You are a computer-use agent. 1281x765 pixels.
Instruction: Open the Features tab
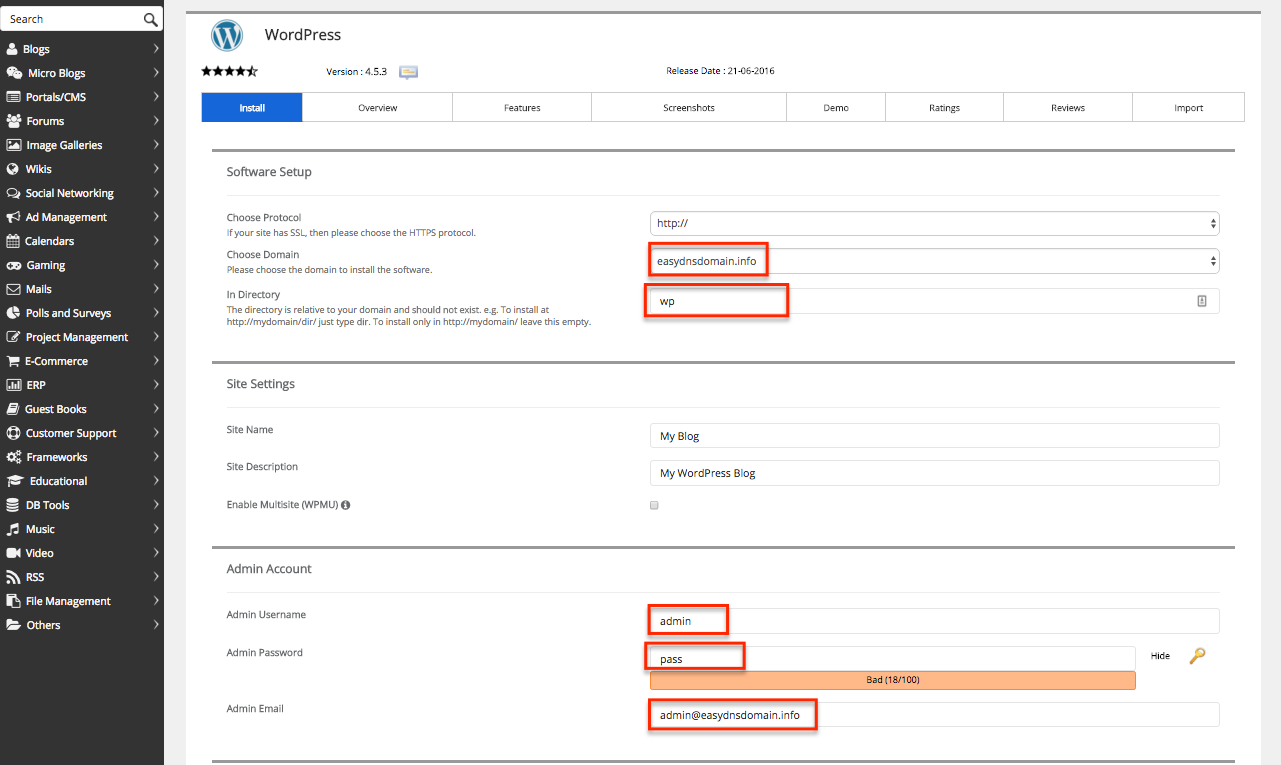tap(522, 107)
